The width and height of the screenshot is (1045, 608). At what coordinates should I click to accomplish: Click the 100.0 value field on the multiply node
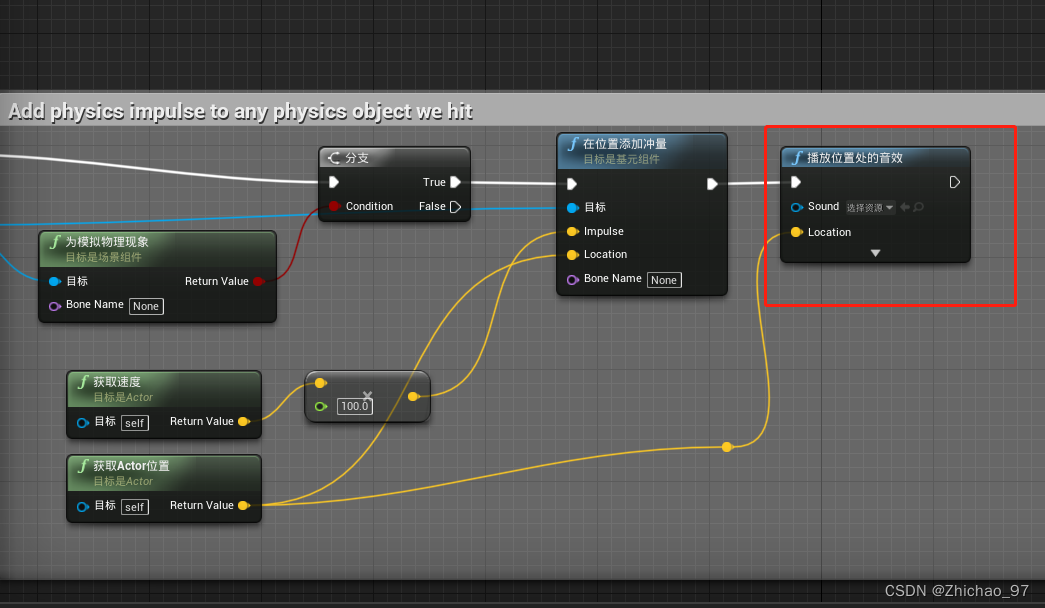354,406
